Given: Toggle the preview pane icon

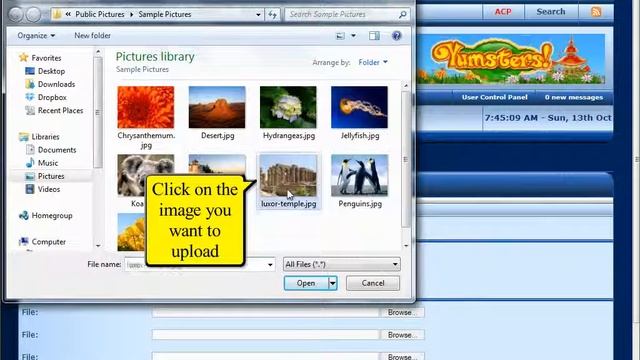Looking at the screenshot, I should (x=374, y=36).
